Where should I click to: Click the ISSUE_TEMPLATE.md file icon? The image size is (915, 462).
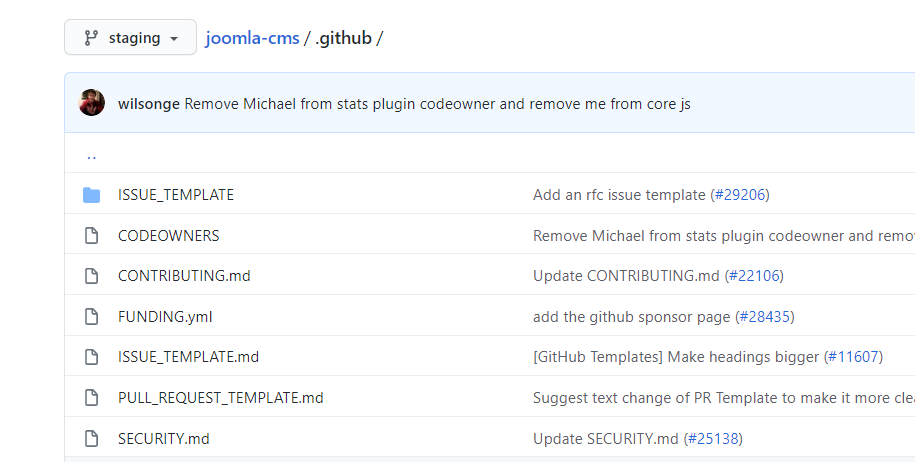tap(92, 357)
